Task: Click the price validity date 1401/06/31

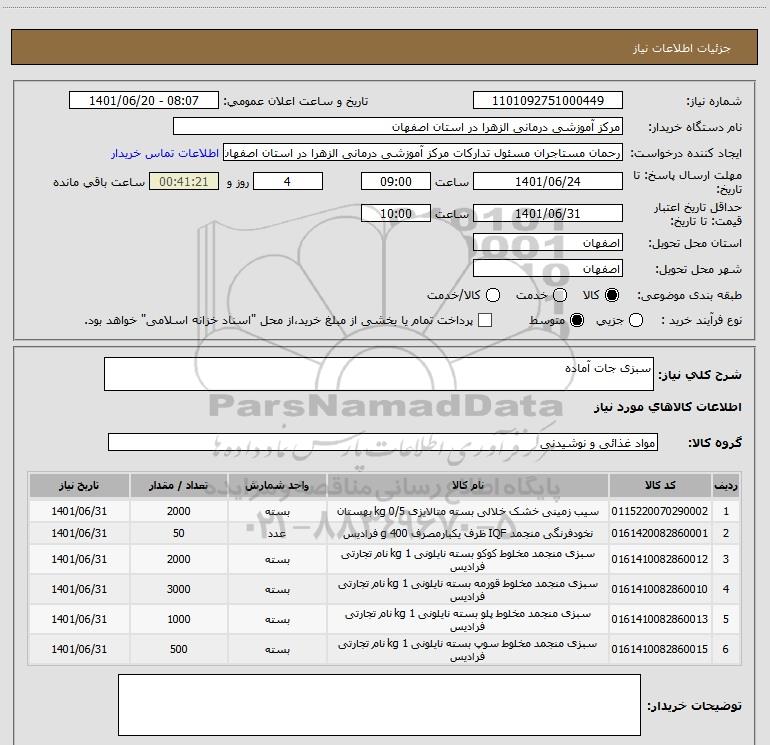Action: (548, 213)
